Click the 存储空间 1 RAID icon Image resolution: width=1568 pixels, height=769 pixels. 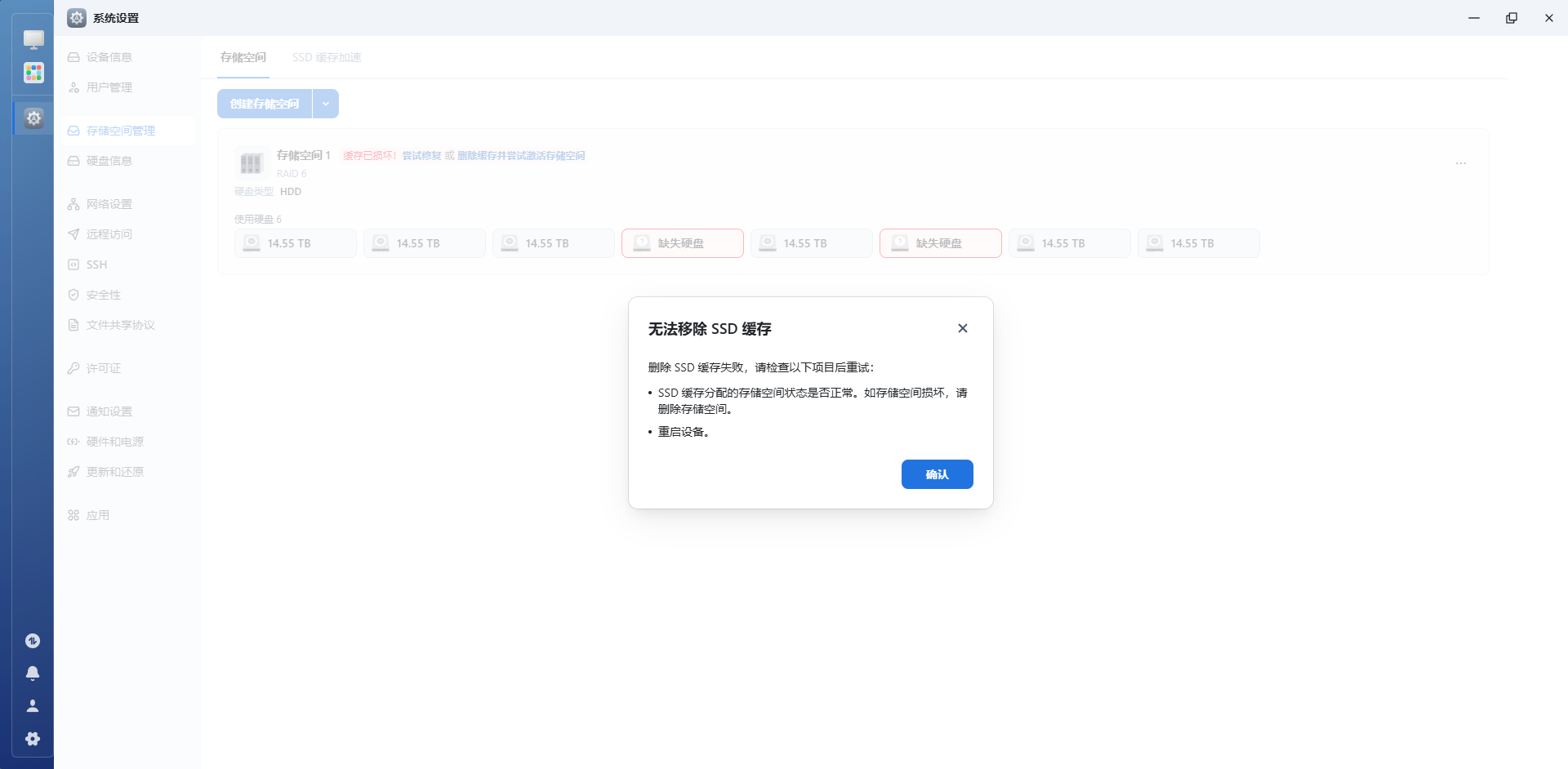pyautogui.click(x=251, y=163)
